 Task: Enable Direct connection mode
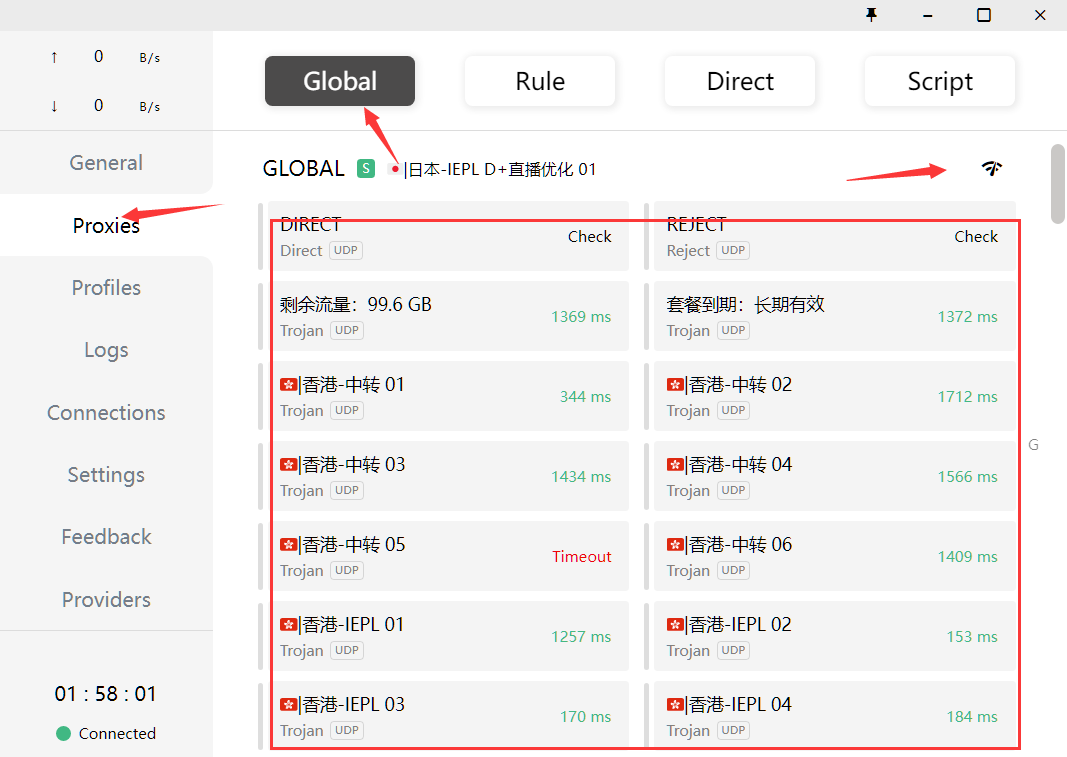[x=740, y=81]
